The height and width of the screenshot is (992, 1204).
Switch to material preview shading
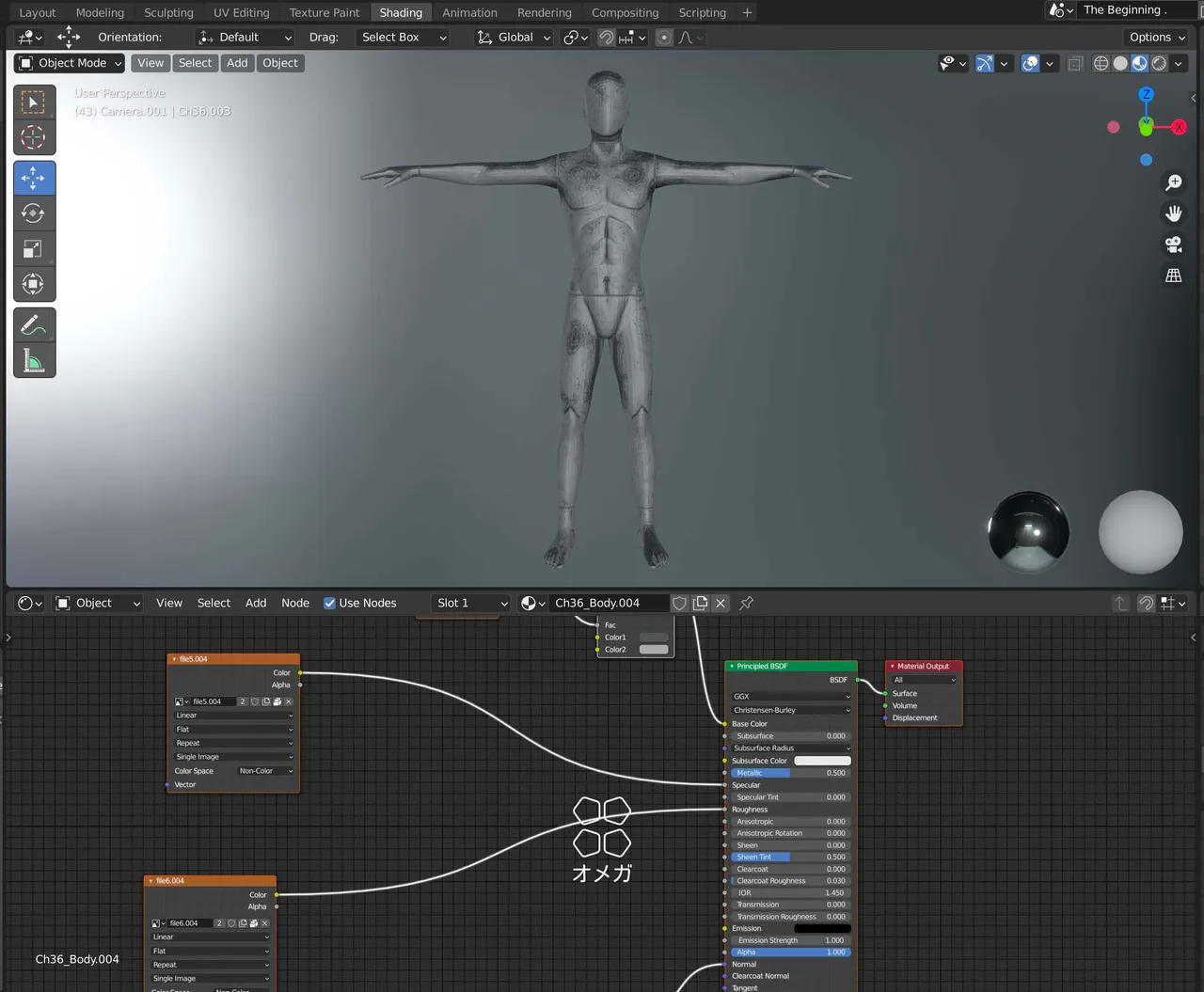point(1139,63)
